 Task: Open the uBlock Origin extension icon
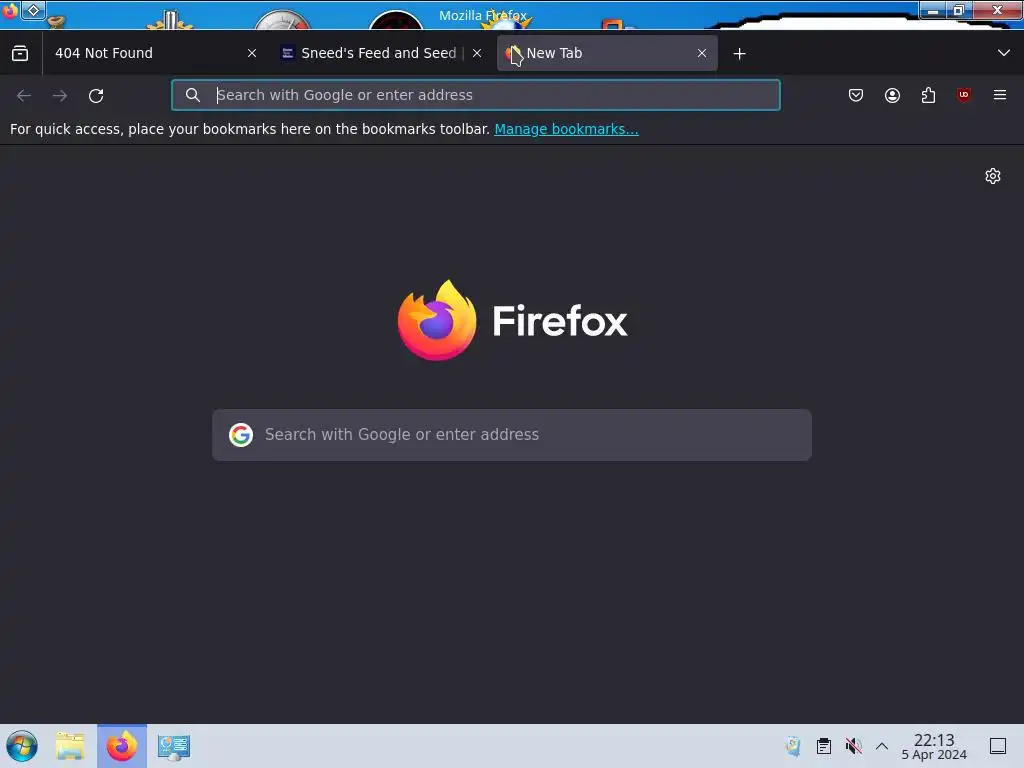(x=964, y=95)
